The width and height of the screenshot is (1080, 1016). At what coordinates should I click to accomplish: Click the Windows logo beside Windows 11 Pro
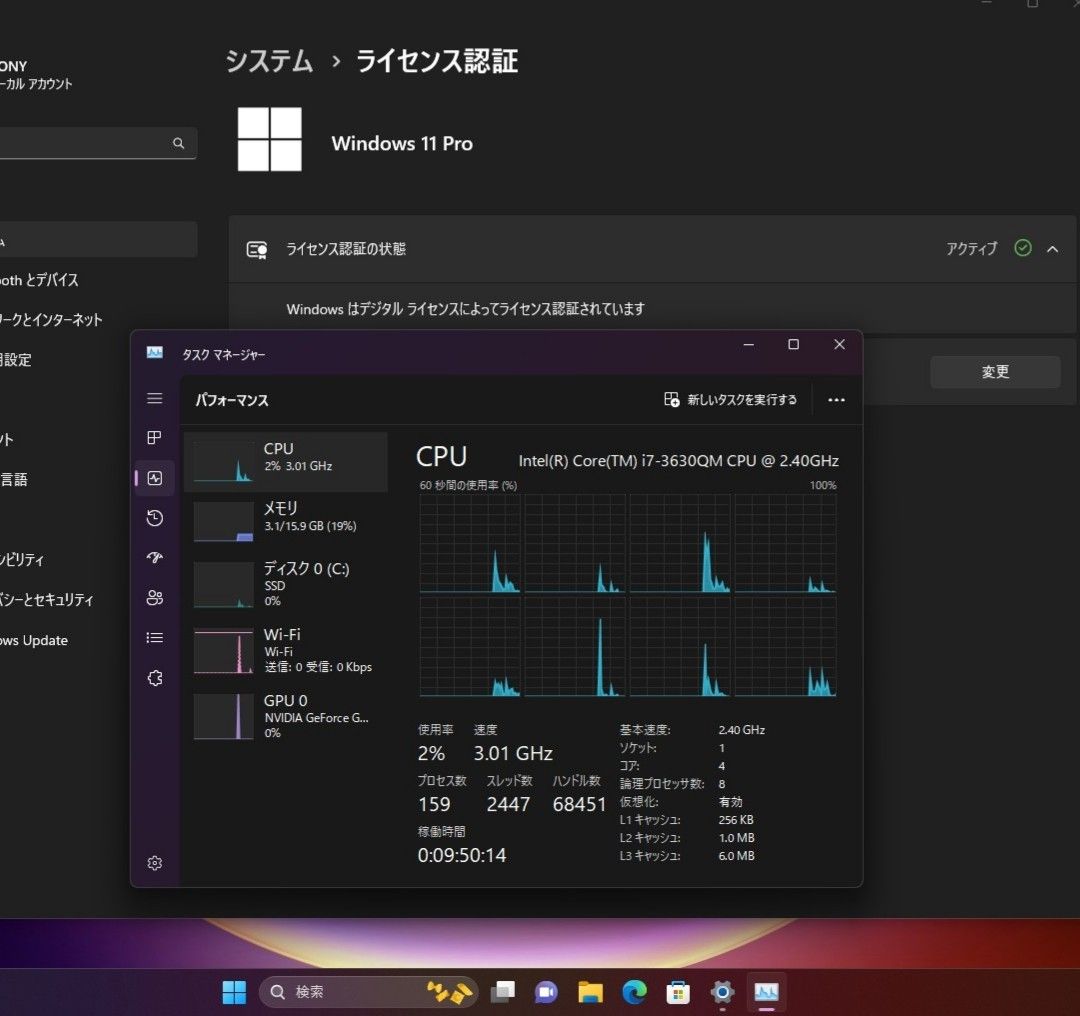[269, 139]
